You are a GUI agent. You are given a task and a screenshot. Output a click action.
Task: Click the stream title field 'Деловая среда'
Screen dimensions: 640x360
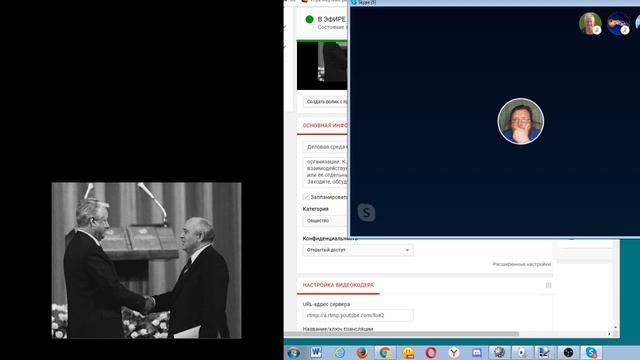tap(325, 147)
